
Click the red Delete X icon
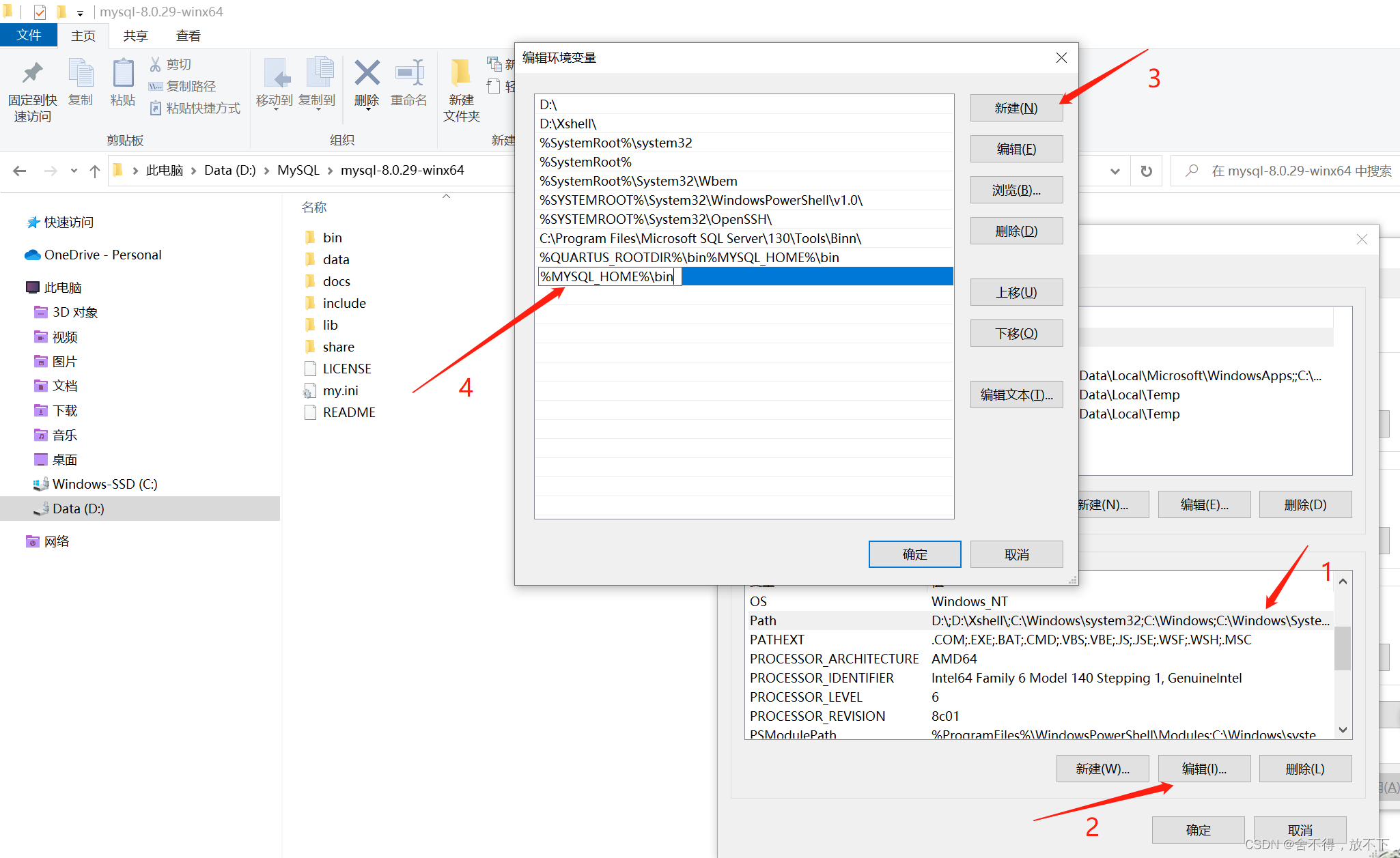point(367,74)
